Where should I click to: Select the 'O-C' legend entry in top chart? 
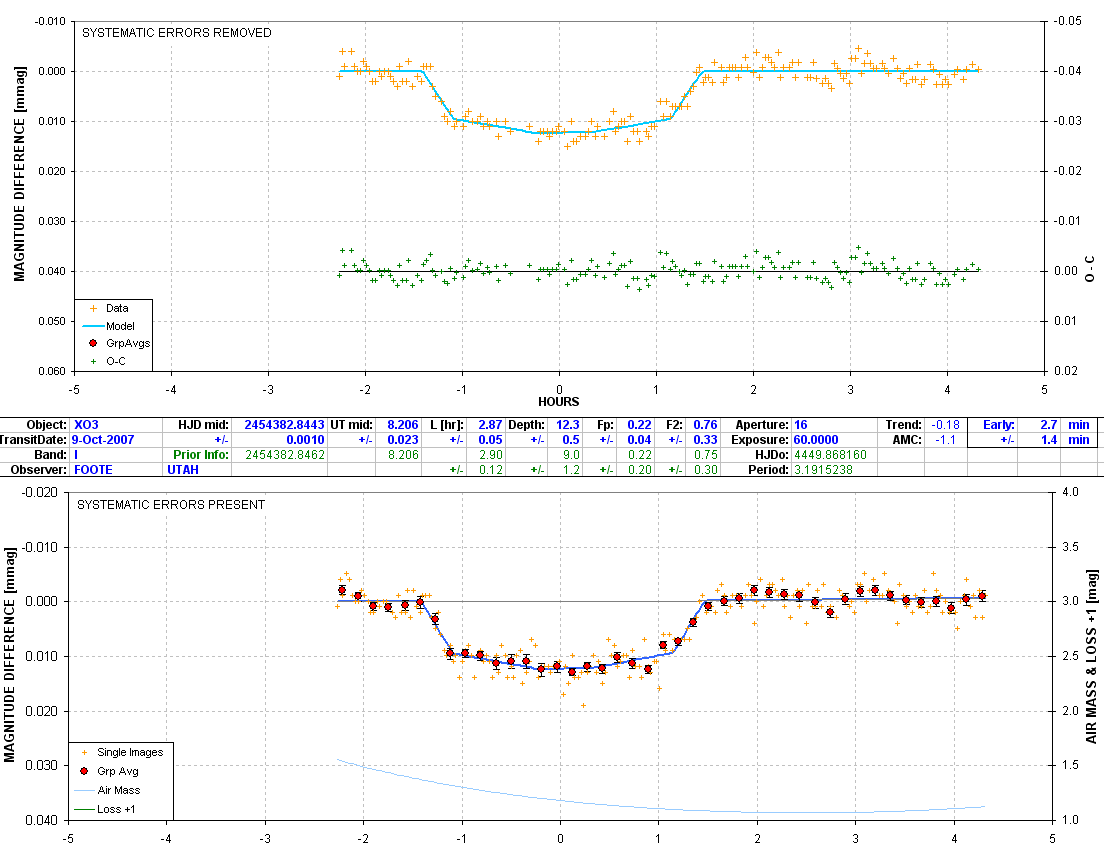tap(108, 361)
